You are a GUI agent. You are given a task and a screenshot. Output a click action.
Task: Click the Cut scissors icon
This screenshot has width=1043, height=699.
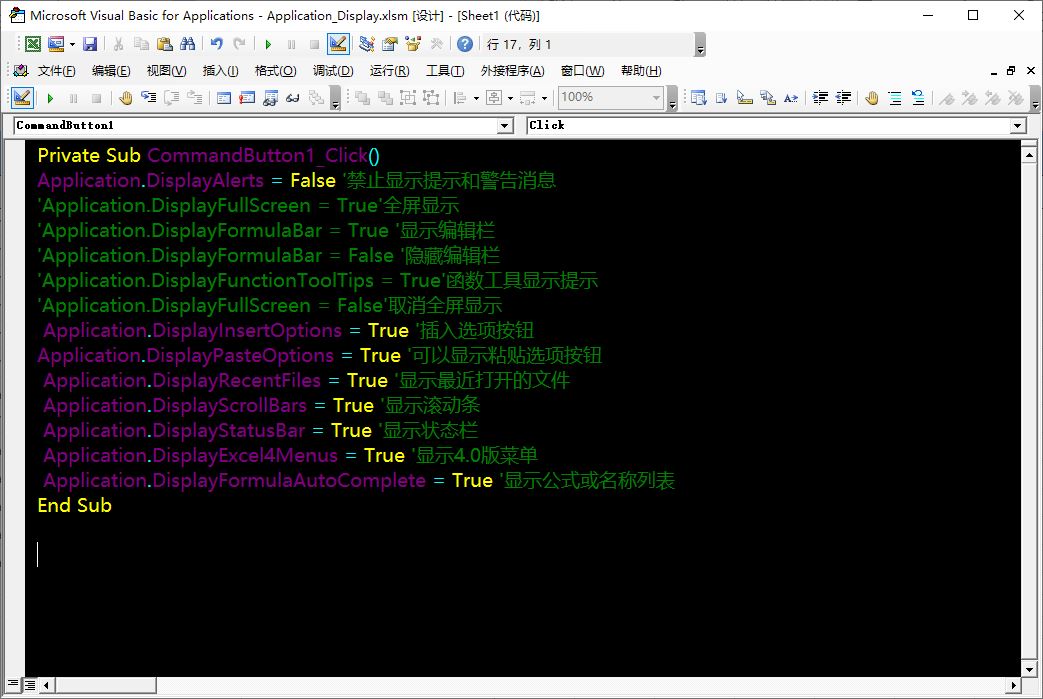tap(118, 45)
